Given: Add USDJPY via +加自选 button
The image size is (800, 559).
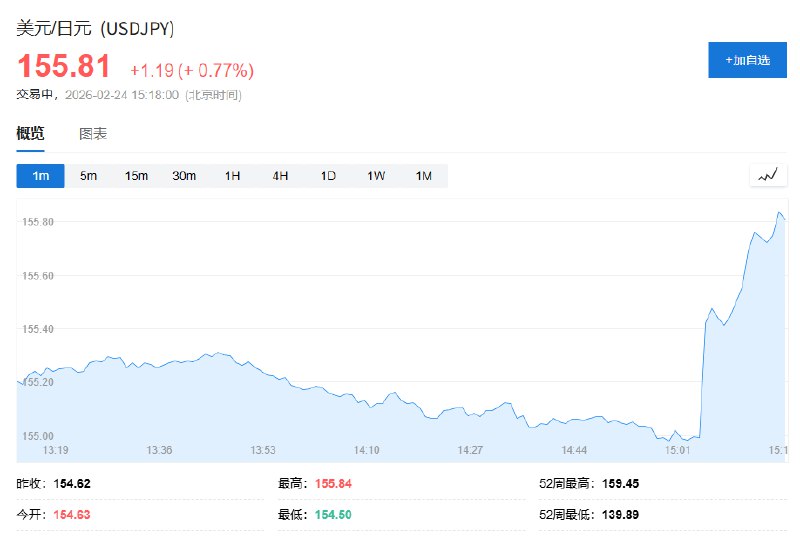Looking at the screenshot, I should pyautogui.click(x=747, y=60).
